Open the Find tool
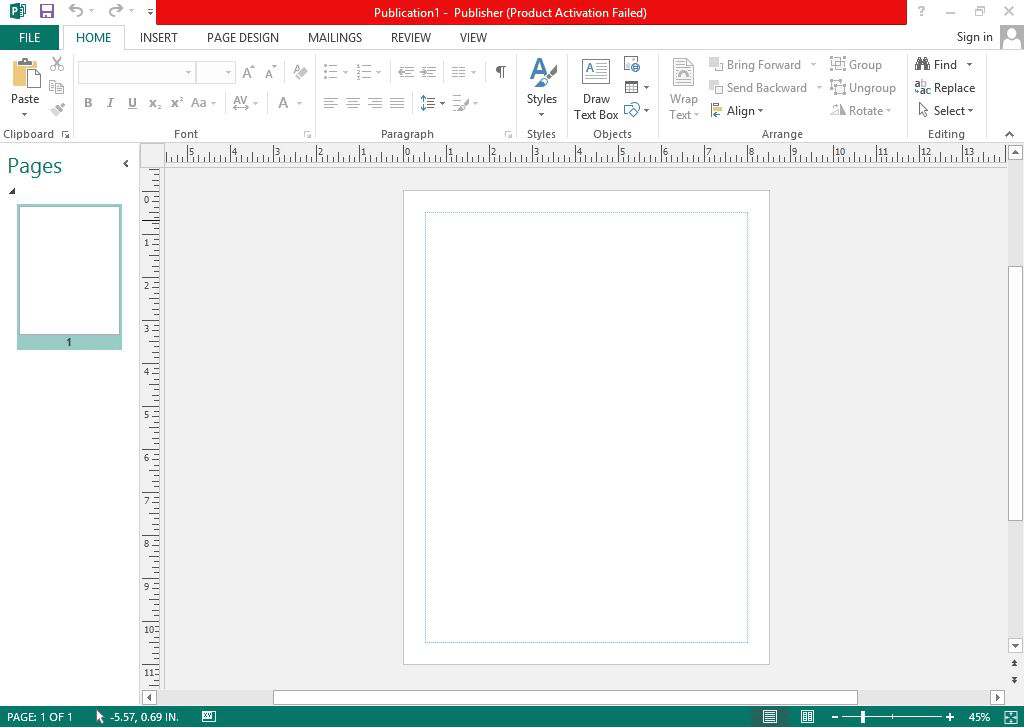 pos(941,63)
